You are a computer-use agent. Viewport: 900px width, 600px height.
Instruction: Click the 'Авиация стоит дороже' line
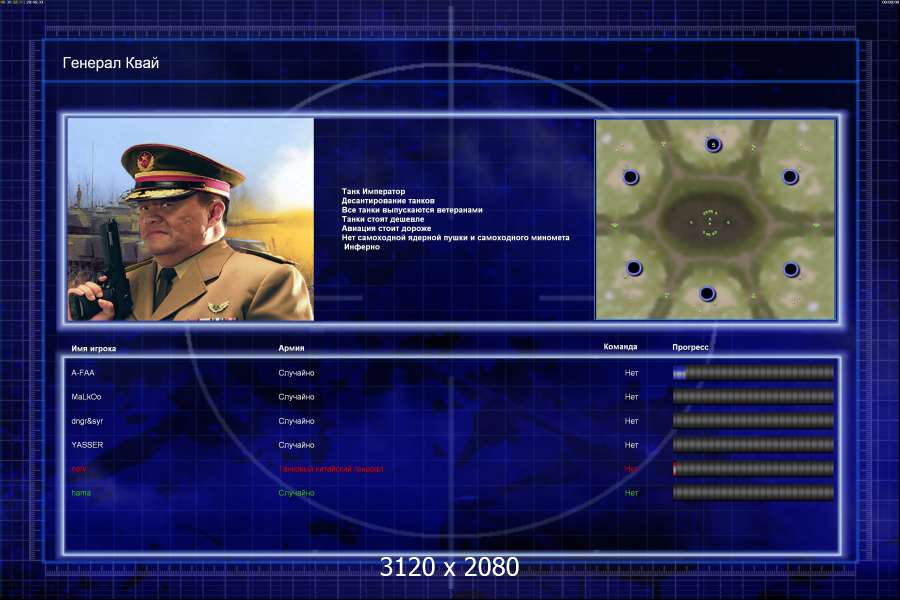point(386,228)
